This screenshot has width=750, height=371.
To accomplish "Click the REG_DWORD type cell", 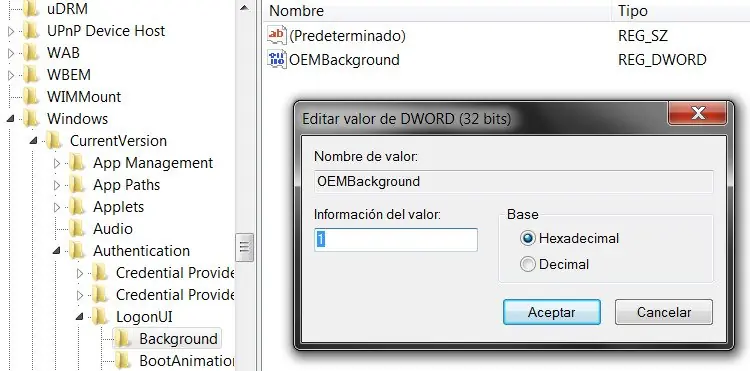I will (x=662, y=60).
